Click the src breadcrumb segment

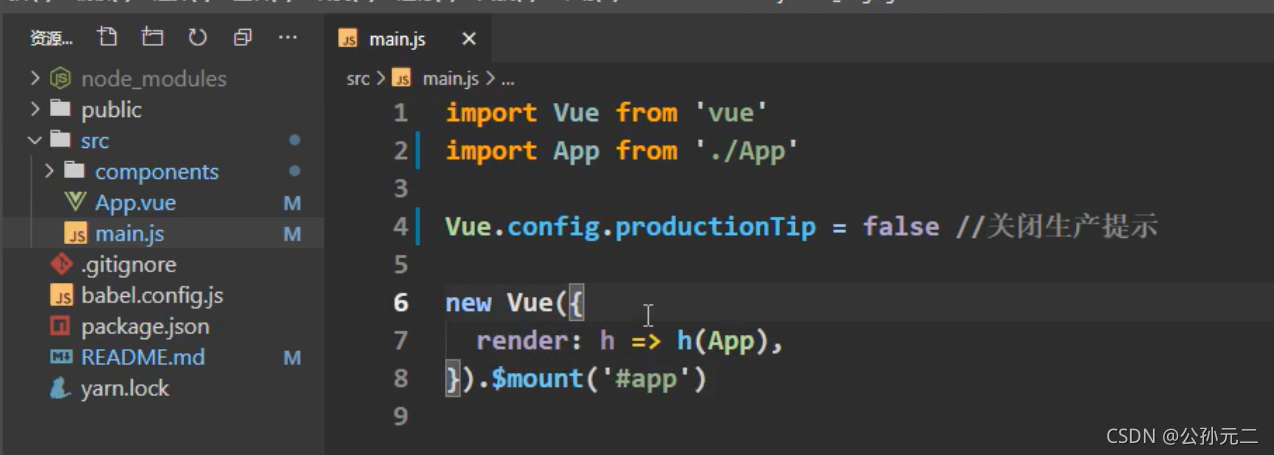pos(357,79)
